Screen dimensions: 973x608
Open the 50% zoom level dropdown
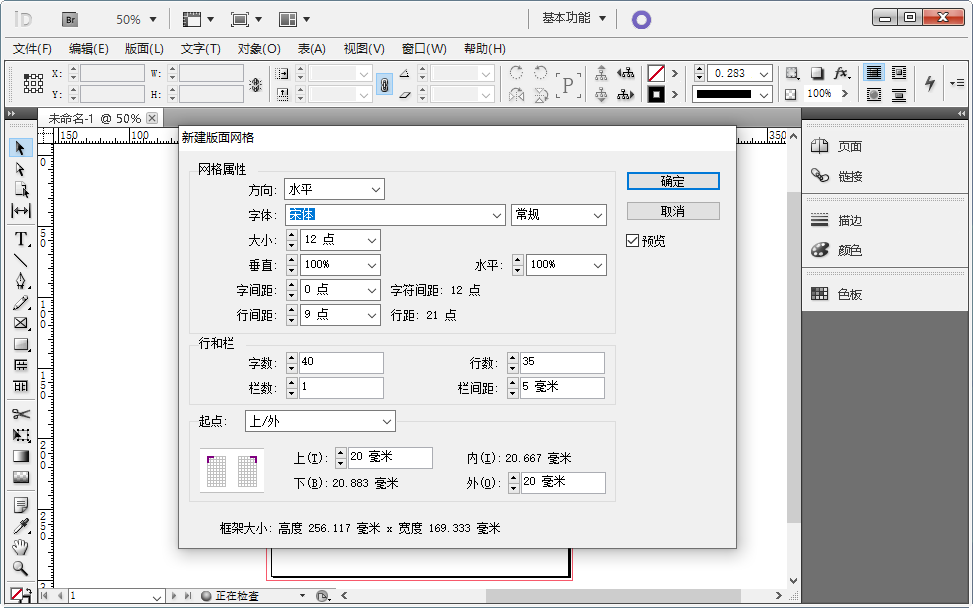point(136,19)
